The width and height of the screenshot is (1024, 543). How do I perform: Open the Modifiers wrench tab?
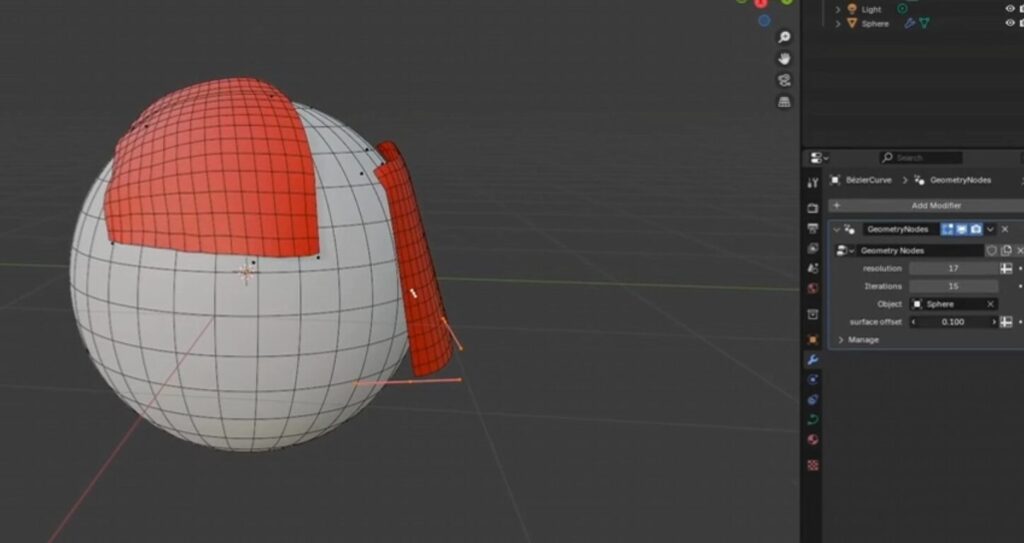[x=813, y=360]
